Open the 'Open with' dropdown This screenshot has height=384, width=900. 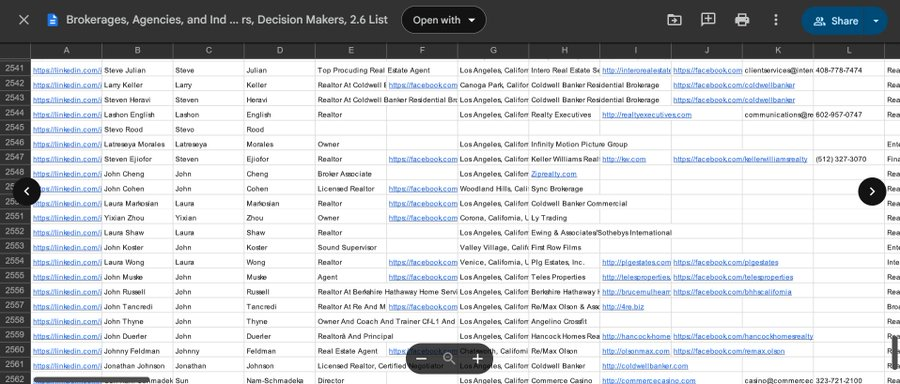[444, 20]
